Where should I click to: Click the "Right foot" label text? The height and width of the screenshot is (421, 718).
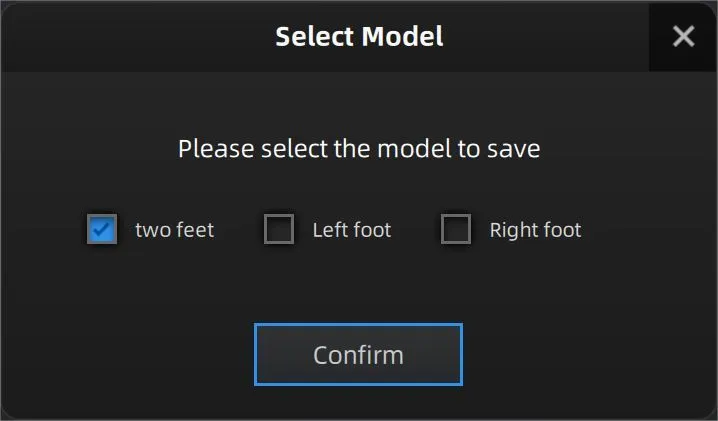click(x=535, y=230)
